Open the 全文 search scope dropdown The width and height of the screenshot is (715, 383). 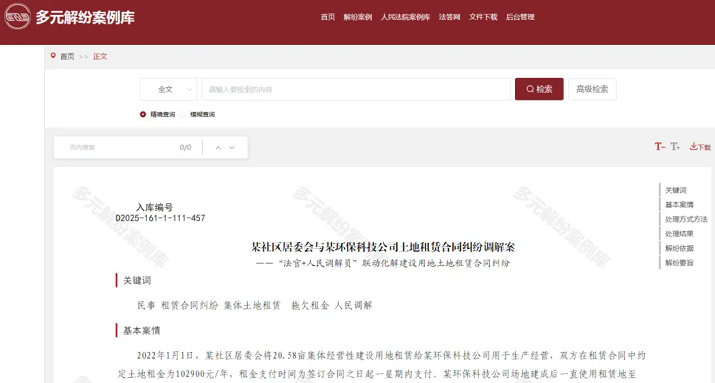click(x=168, y=89)
